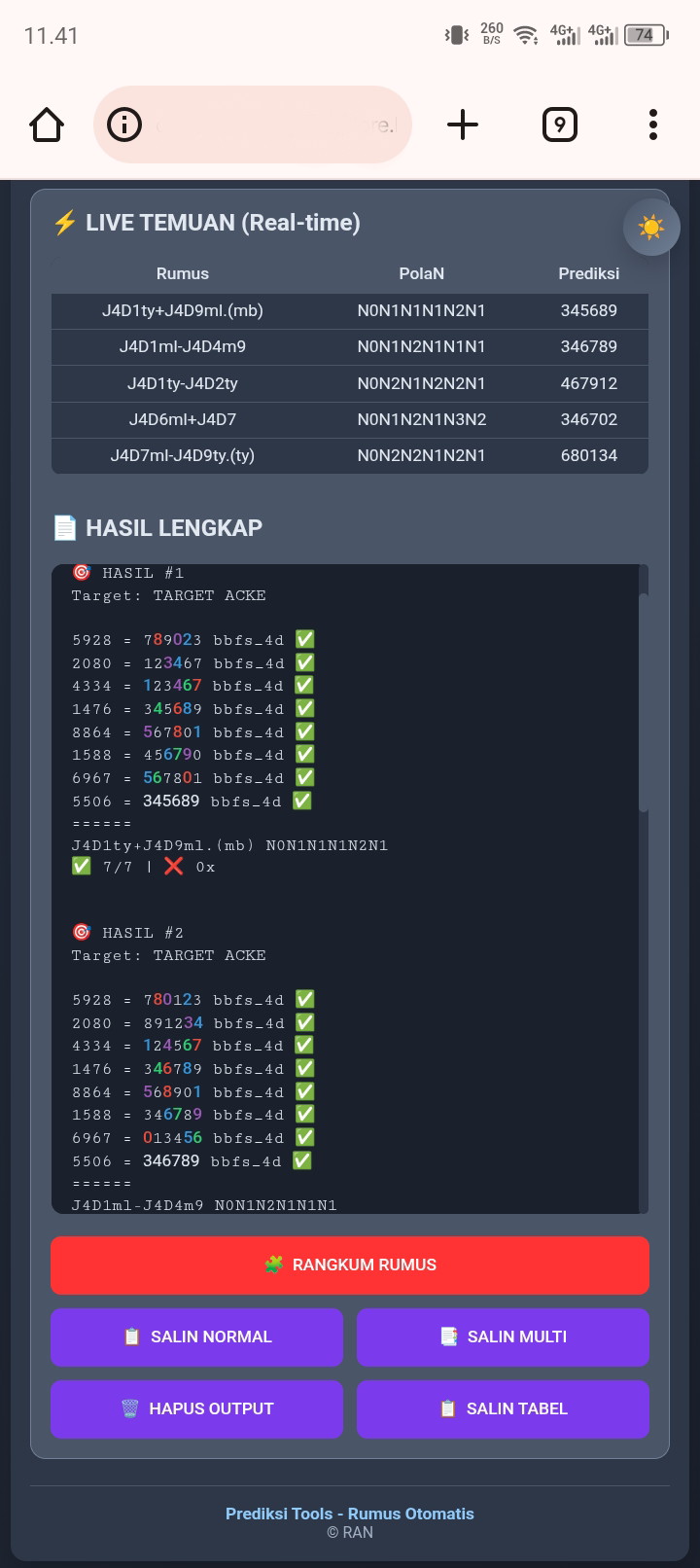Image resolution: width=700 pixels, height=1568 pixels.
Task: Select the J4D1ty+J4D9ml.(mb) table row
Action: pyautogui.click(x=350, y=310)
